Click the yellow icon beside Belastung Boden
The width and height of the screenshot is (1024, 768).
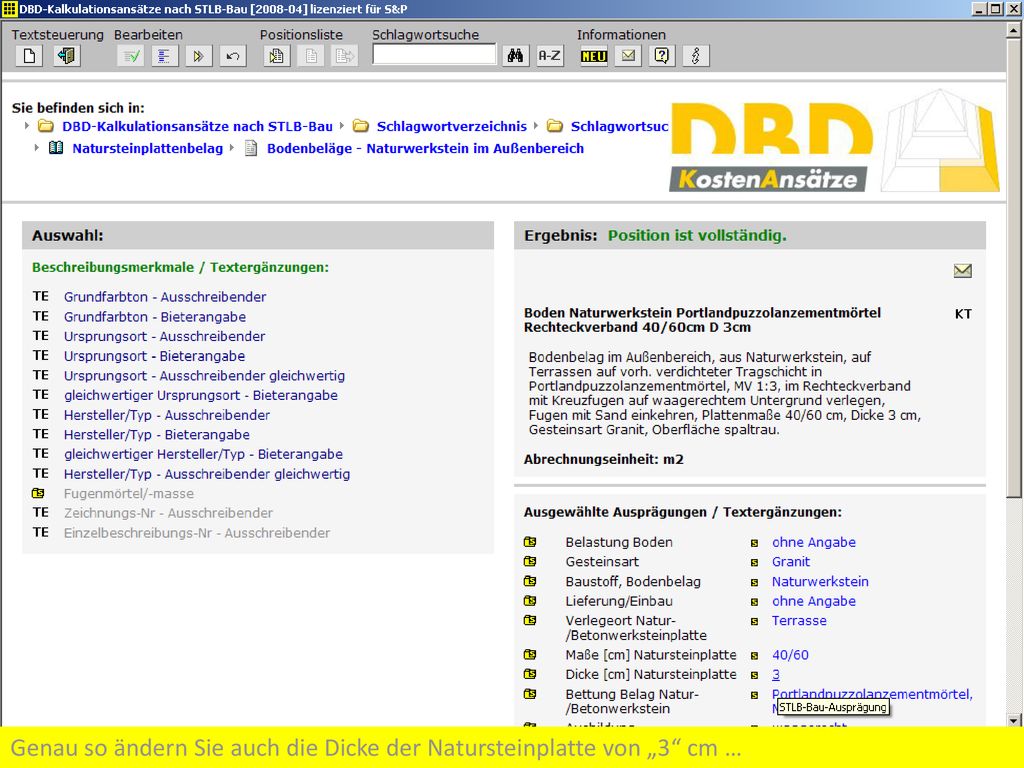tap(530, 541)
